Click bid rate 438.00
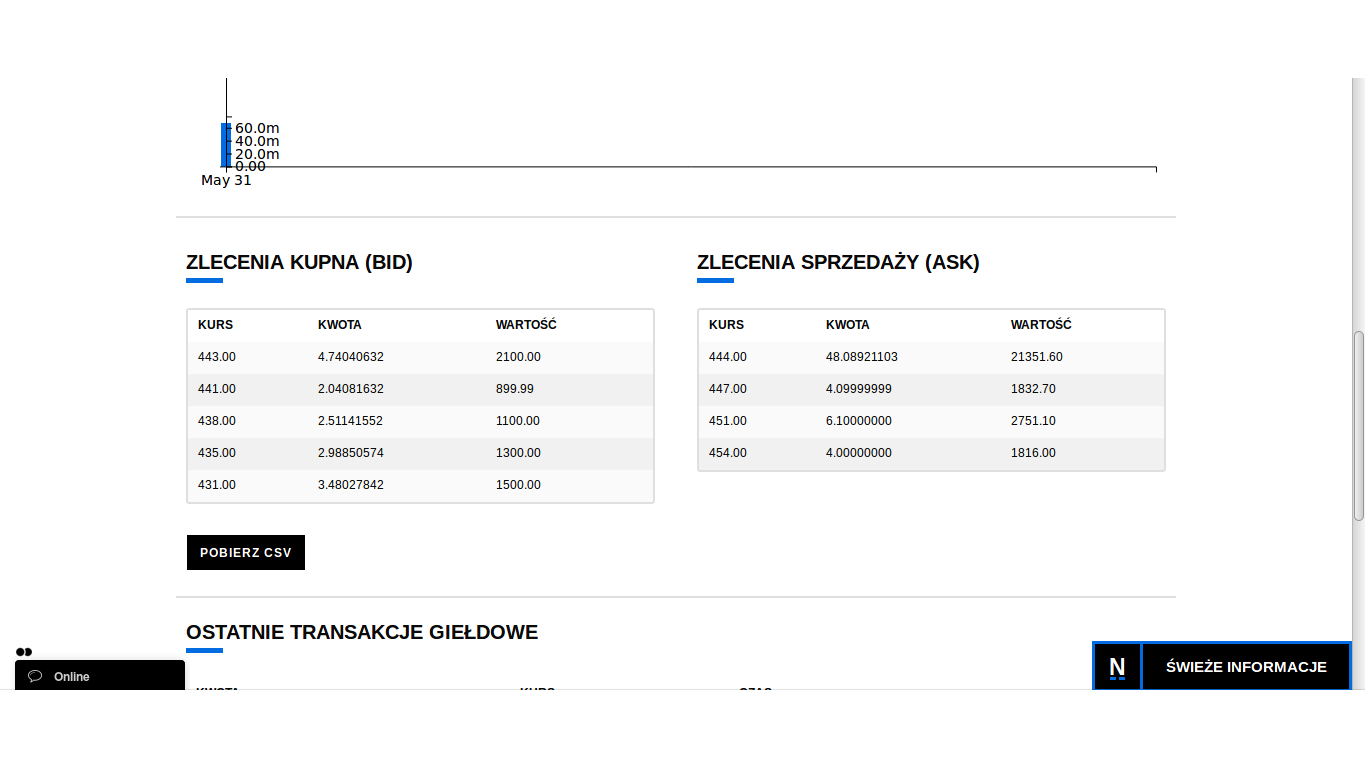The height and width of the screenshot is (768, 1366). 217,421
